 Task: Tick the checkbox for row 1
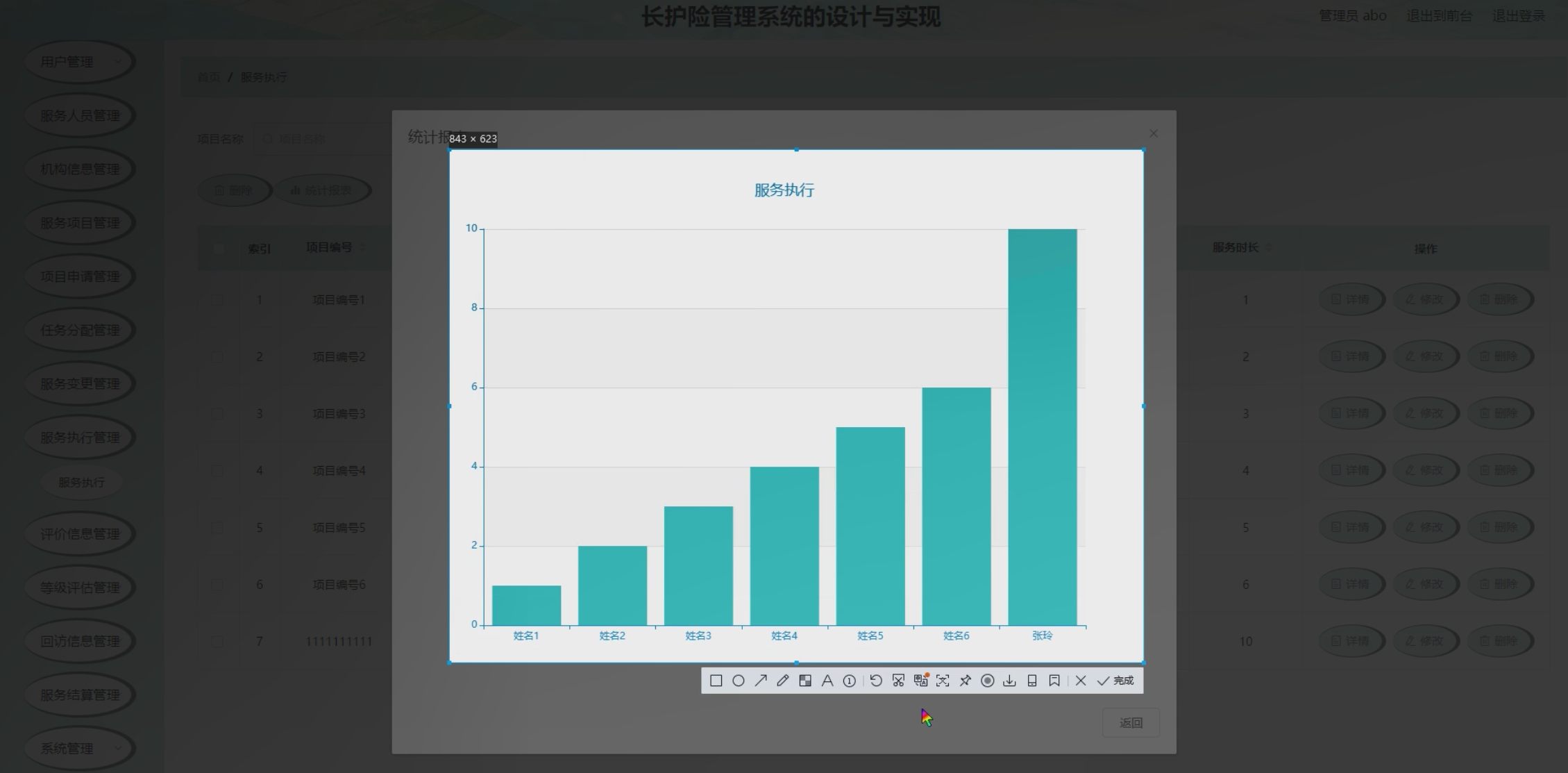pyautogui.click(x=218, y=300)
